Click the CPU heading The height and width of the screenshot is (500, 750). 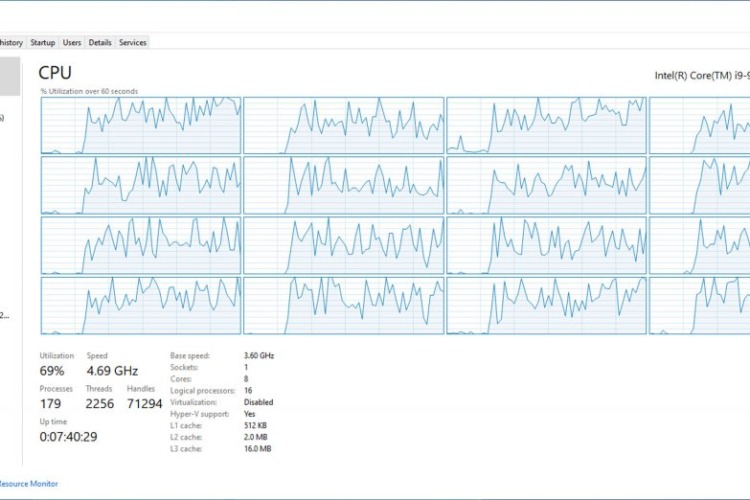55,73
